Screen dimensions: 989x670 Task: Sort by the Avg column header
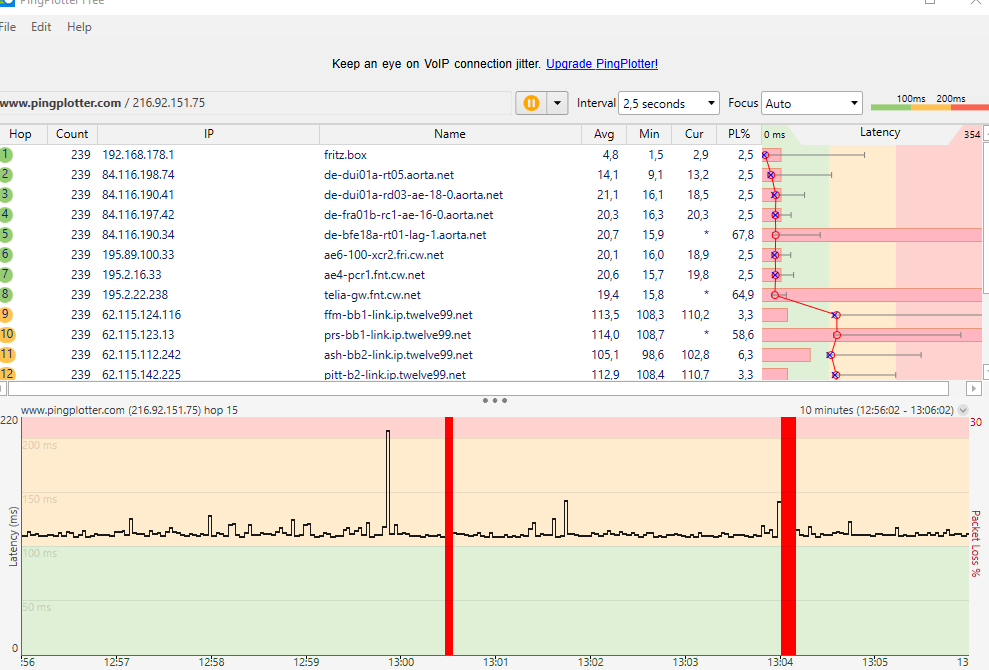point(604,134)
